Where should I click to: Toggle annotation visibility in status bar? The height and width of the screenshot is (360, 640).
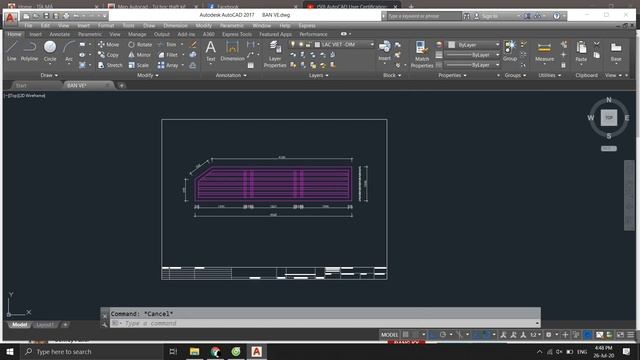point(504,335)
